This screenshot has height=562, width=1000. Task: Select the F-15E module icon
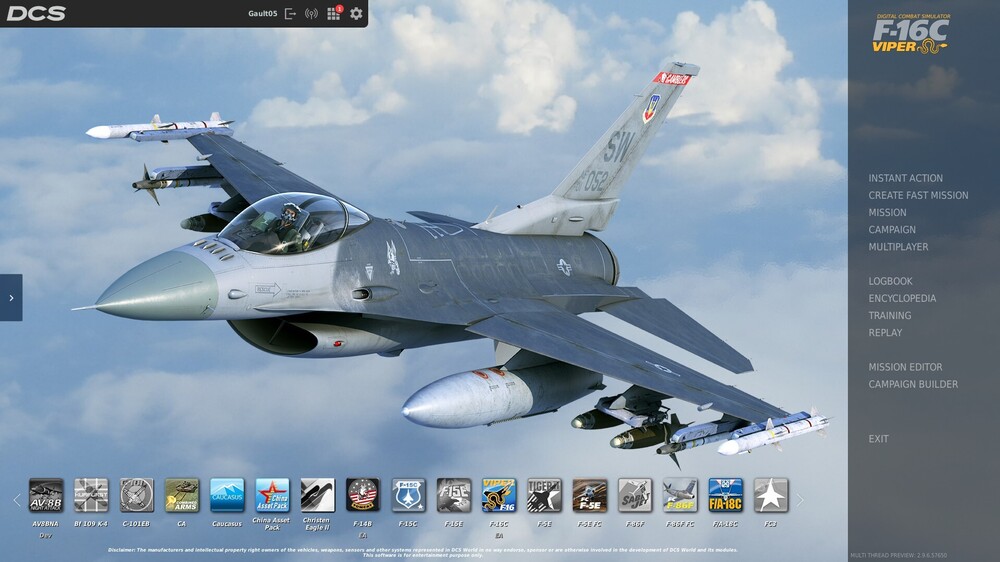453,495
